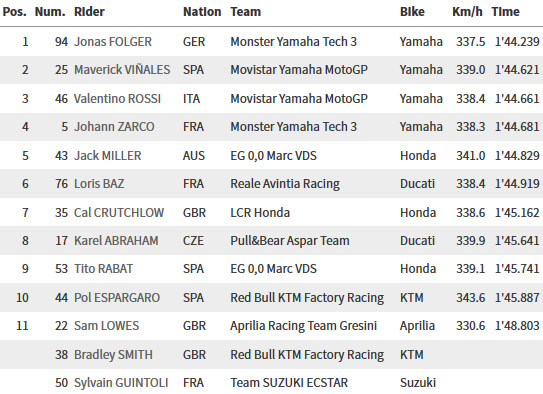Click the Time column header

tap(505, 12)
